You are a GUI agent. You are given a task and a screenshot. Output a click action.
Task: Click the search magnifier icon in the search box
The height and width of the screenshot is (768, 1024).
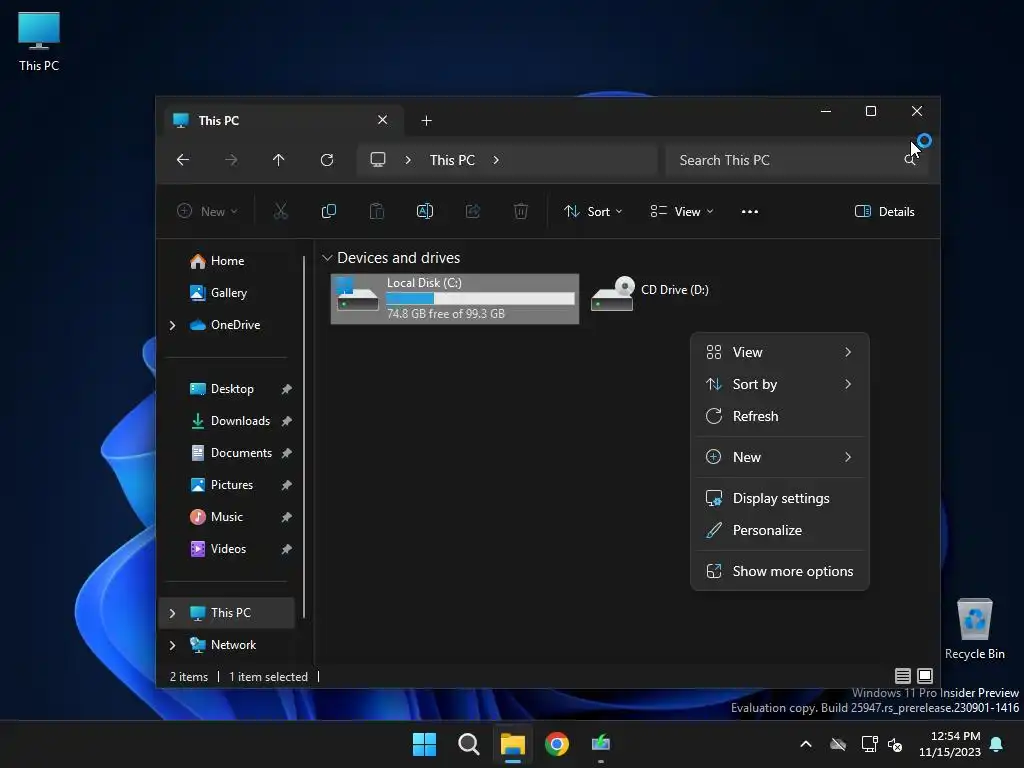[909, 160]
